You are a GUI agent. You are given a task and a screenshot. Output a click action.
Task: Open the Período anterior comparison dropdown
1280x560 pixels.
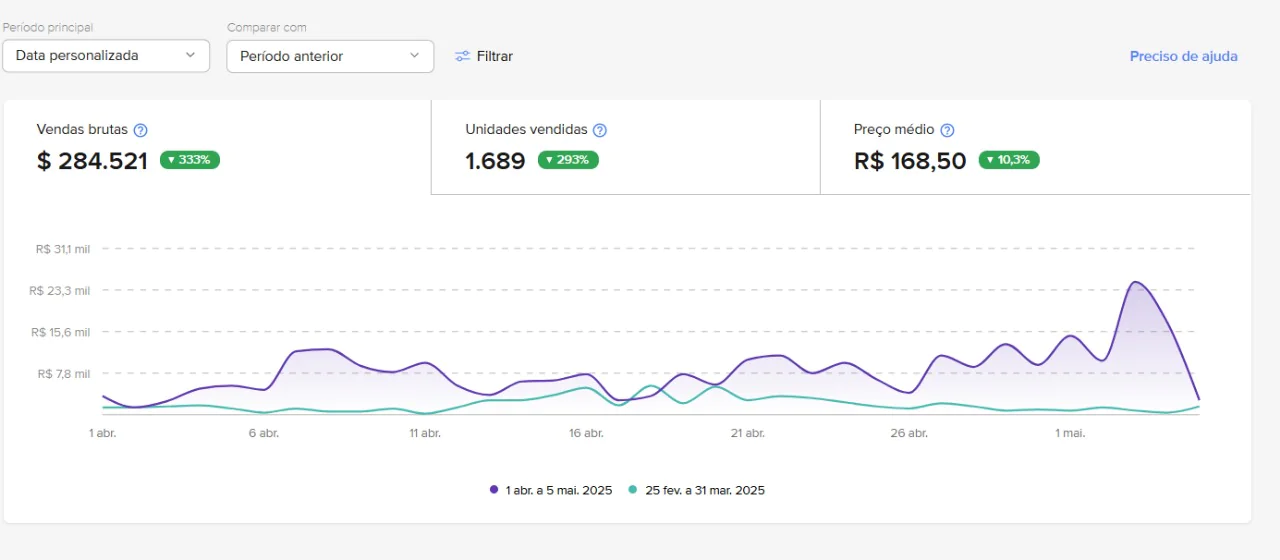coord(330,56)
